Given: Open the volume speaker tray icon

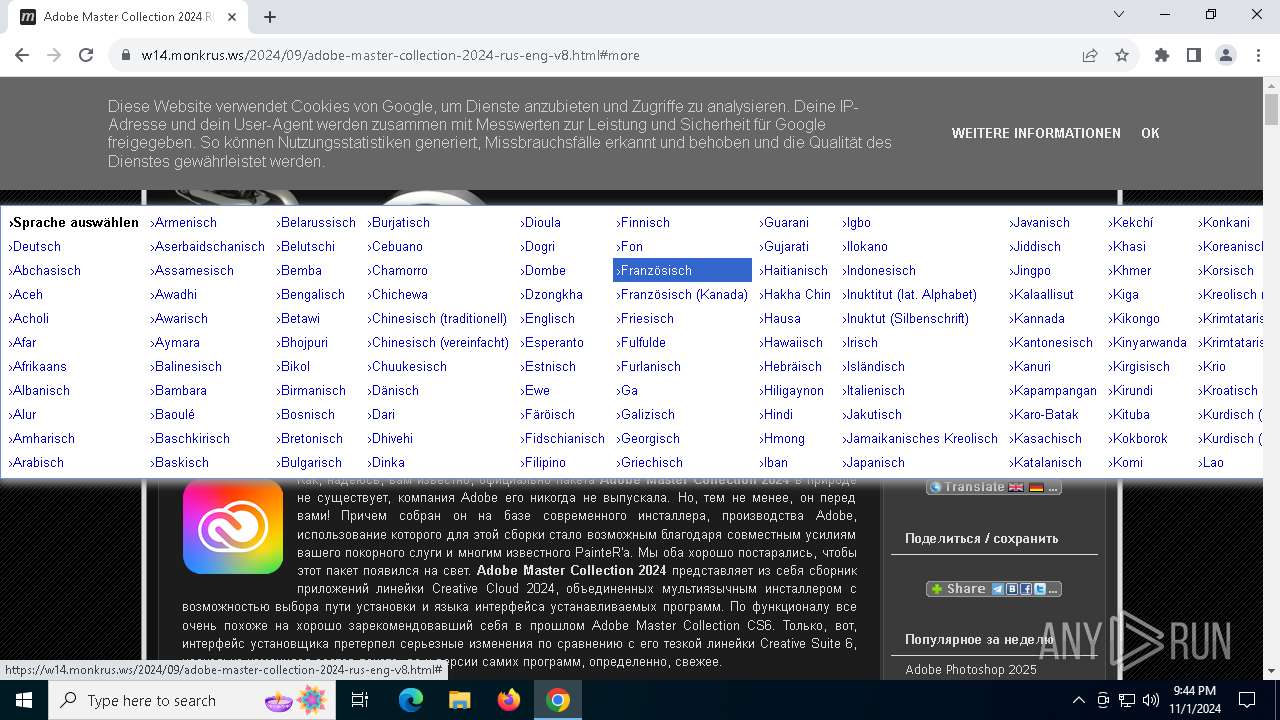Looking at the screenshot, I should point(1150,700).
